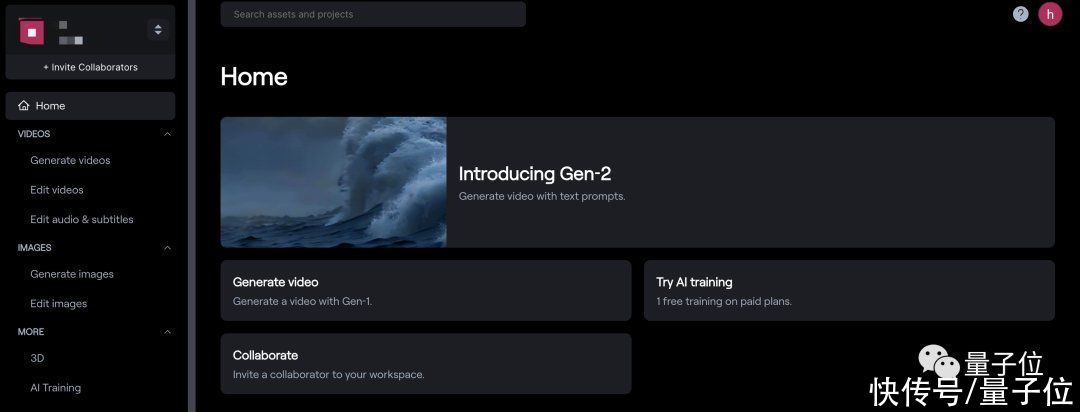Open Generate videos in sidebar
The width and height of the screenshot is (1080, 412).
[x=70, y=160]
